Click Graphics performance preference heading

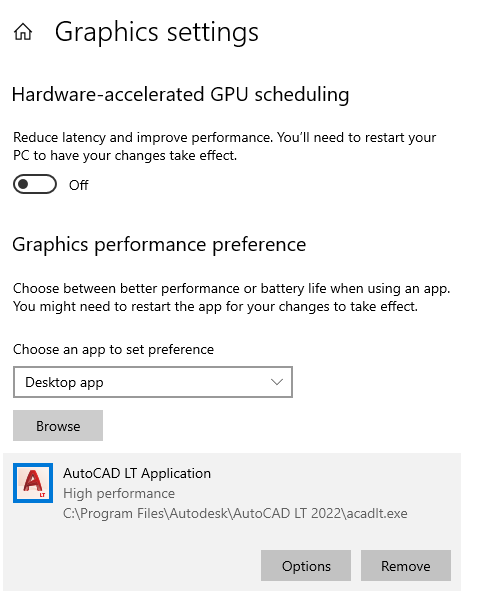pos(159,245)
